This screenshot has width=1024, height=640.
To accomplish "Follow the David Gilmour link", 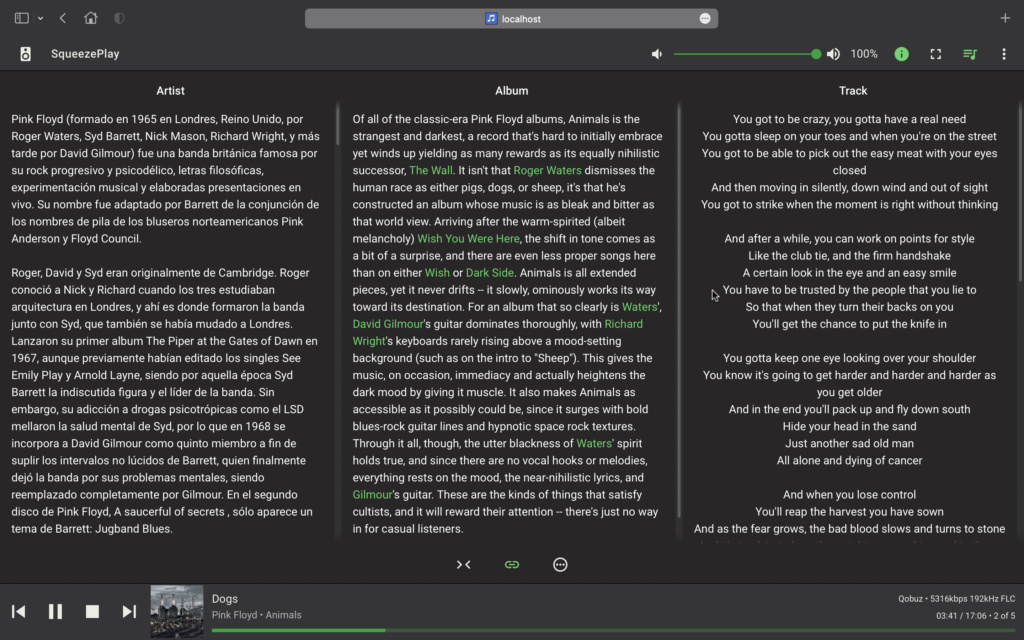I will pyautogui.click(x=388, y=324).
